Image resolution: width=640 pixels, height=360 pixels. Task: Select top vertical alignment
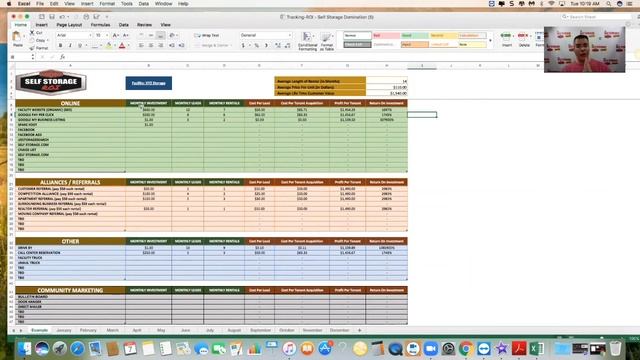141,36
